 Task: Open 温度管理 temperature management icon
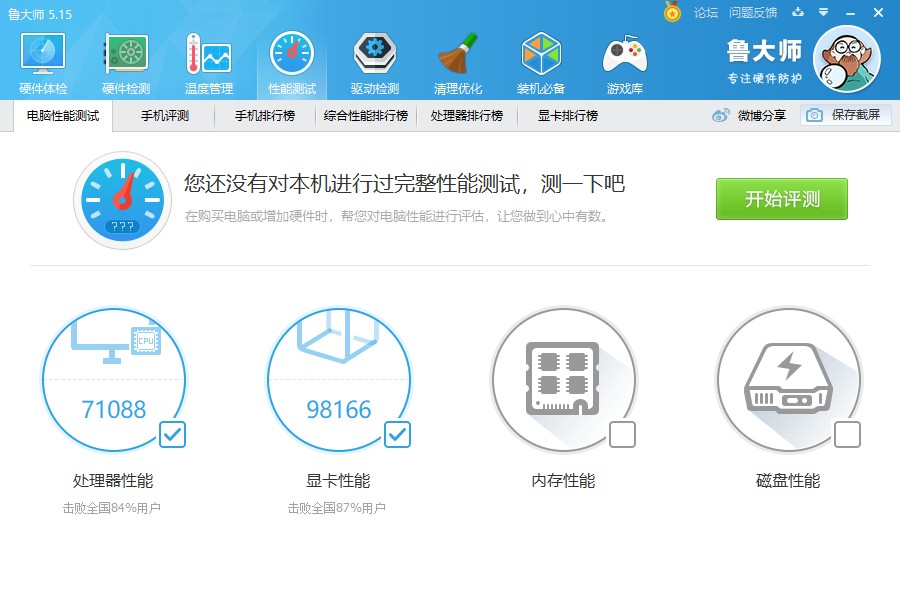(209, 63)
